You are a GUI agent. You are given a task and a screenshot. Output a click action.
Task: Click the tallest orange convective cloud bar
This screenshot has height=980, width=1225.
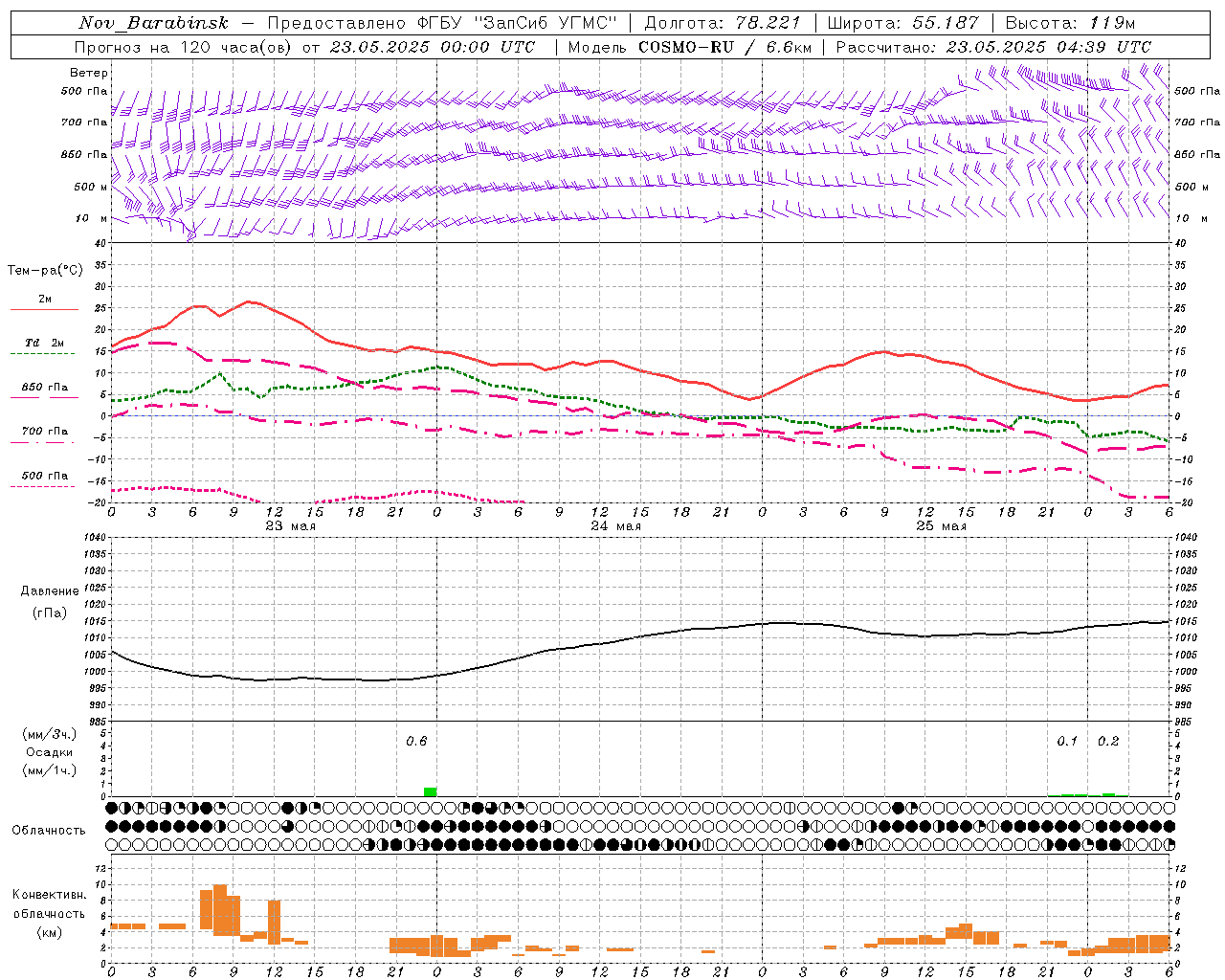click(220, 909)
